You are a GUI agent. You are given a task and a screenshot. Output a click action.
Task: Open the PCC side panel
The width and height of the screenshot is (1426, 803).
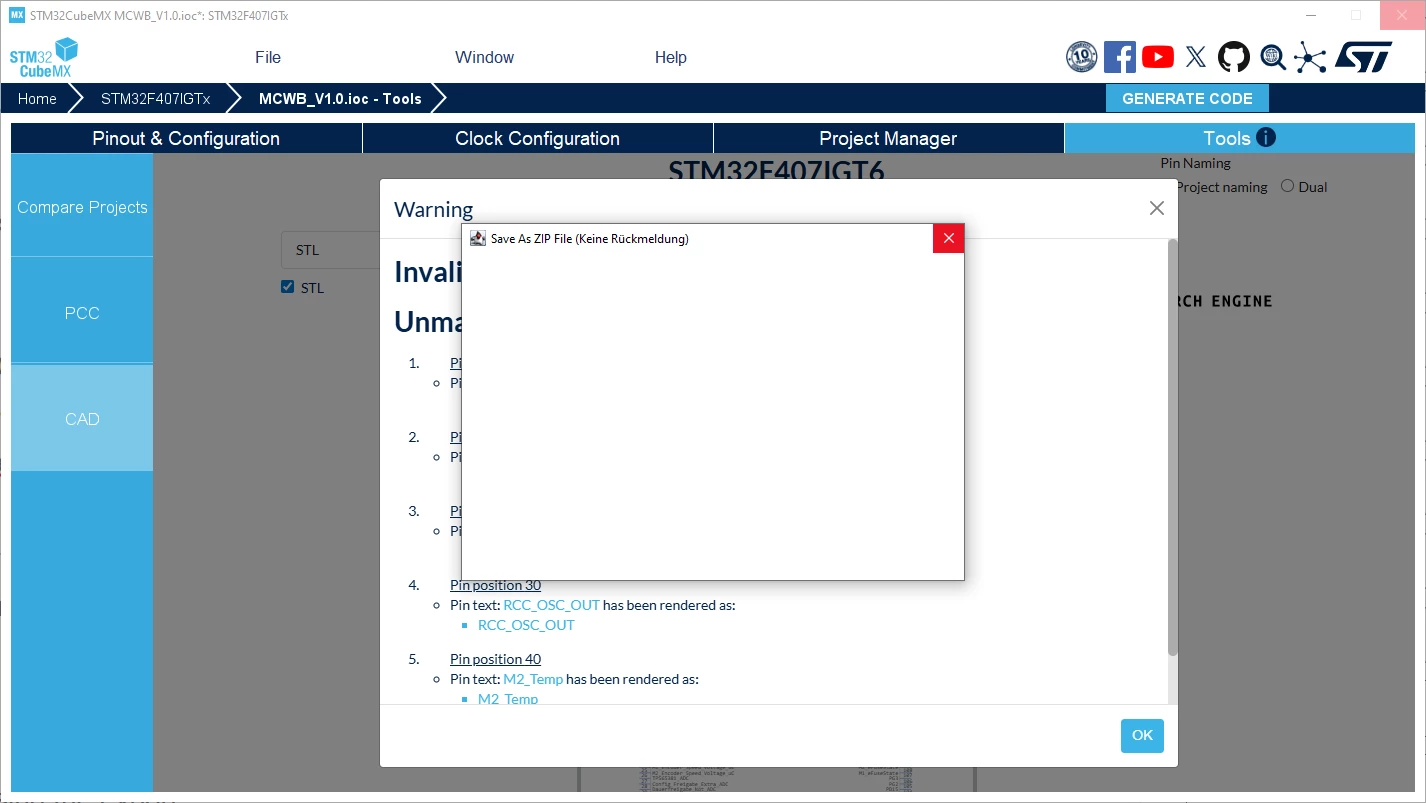pyautogui.click(x=82, y=313)
